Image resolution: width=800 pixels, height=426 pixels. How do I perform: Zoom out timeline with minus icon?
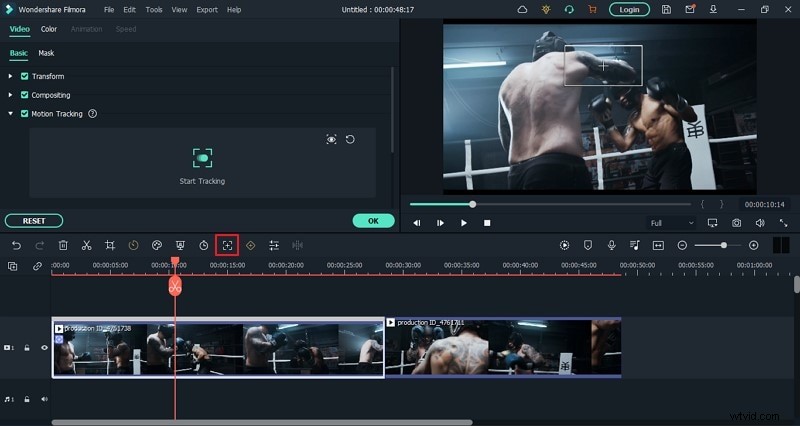point(682,245)
